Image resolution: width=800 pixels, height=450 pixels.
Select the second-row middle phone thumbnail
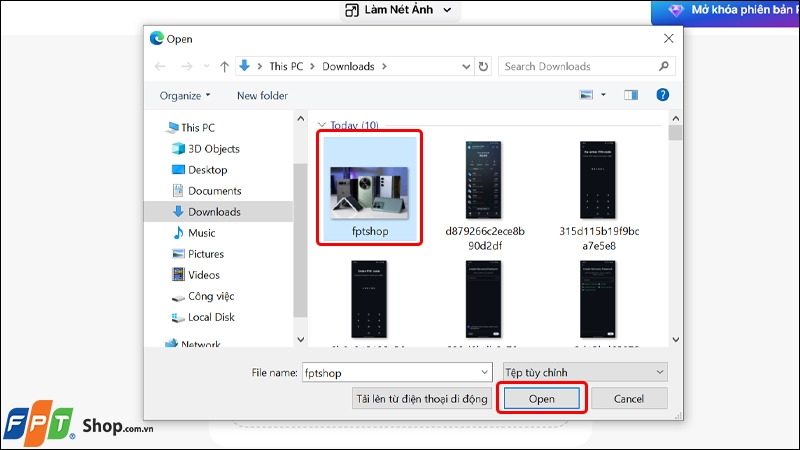[484, 299]
